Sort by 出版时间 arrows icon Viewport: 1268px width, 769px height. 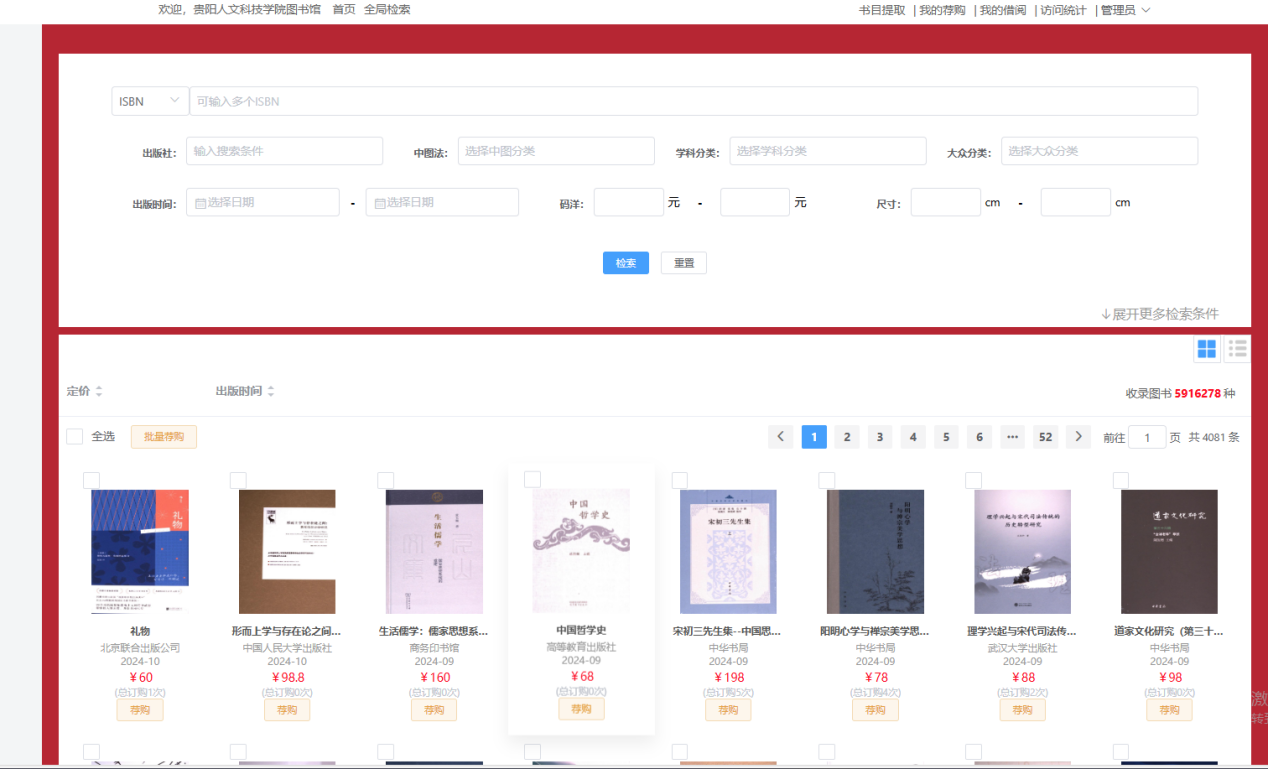(x=271, y=391)
